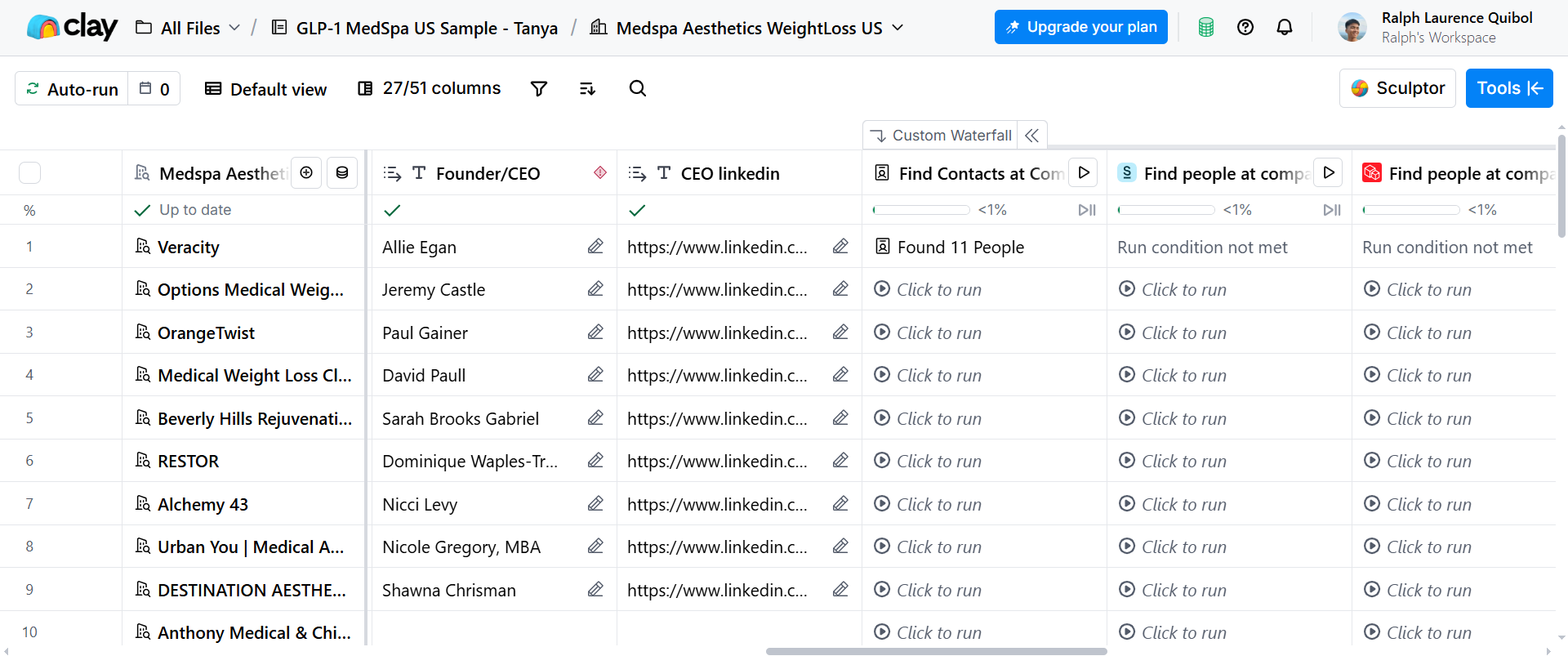Collapse the Custom Waterfall column group
Screen dimensions: 1568x656
[1032, 136]
